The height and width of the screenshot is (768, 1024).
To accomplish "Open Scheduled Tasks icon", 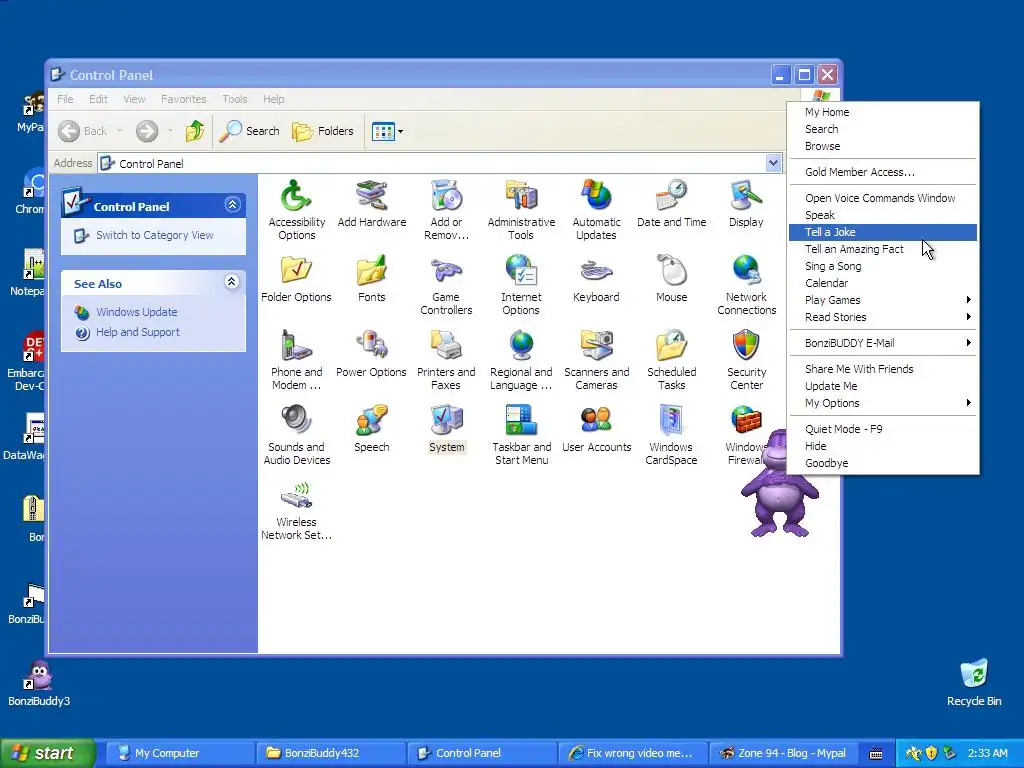I will point(671,360).
